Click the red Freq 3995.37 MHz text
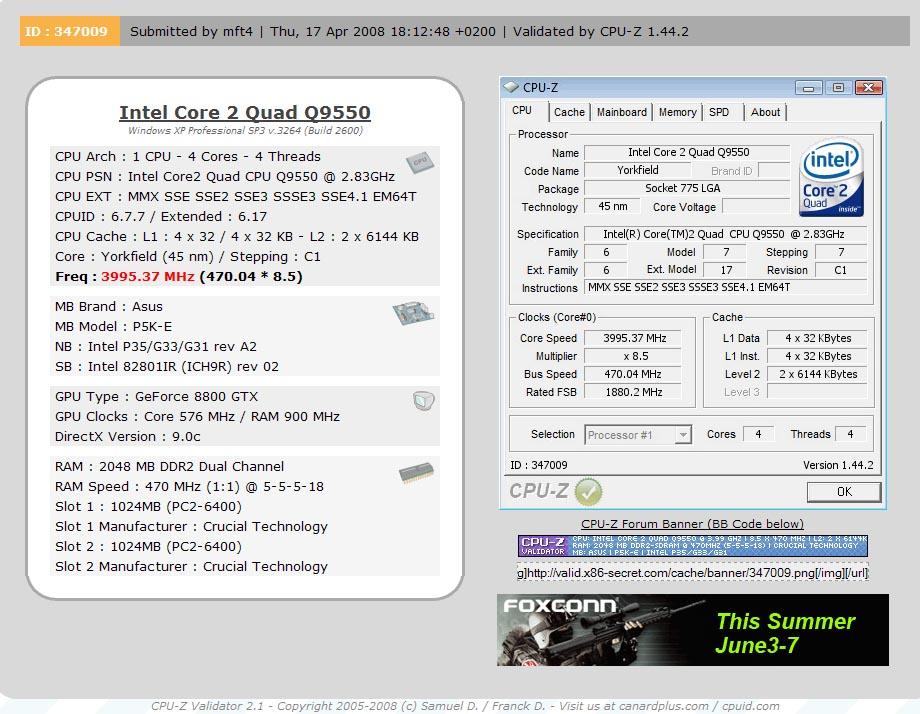 pyautogui.click(x=147, y=276)
